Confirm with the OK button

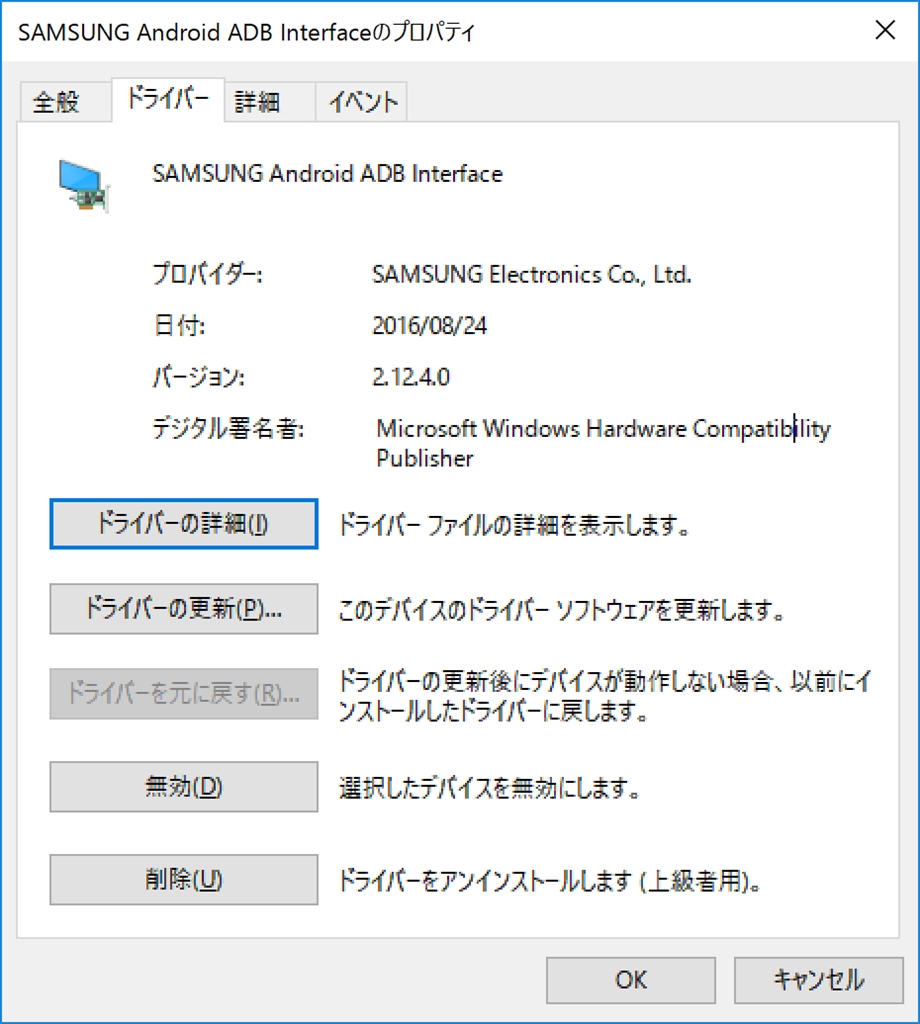(631, 980)
